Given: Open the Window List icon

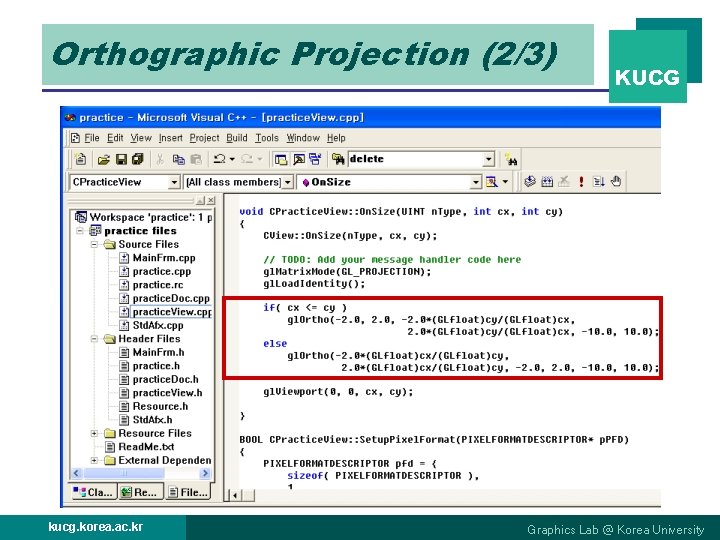Looking at the screenshot, I should click(315, 159).
